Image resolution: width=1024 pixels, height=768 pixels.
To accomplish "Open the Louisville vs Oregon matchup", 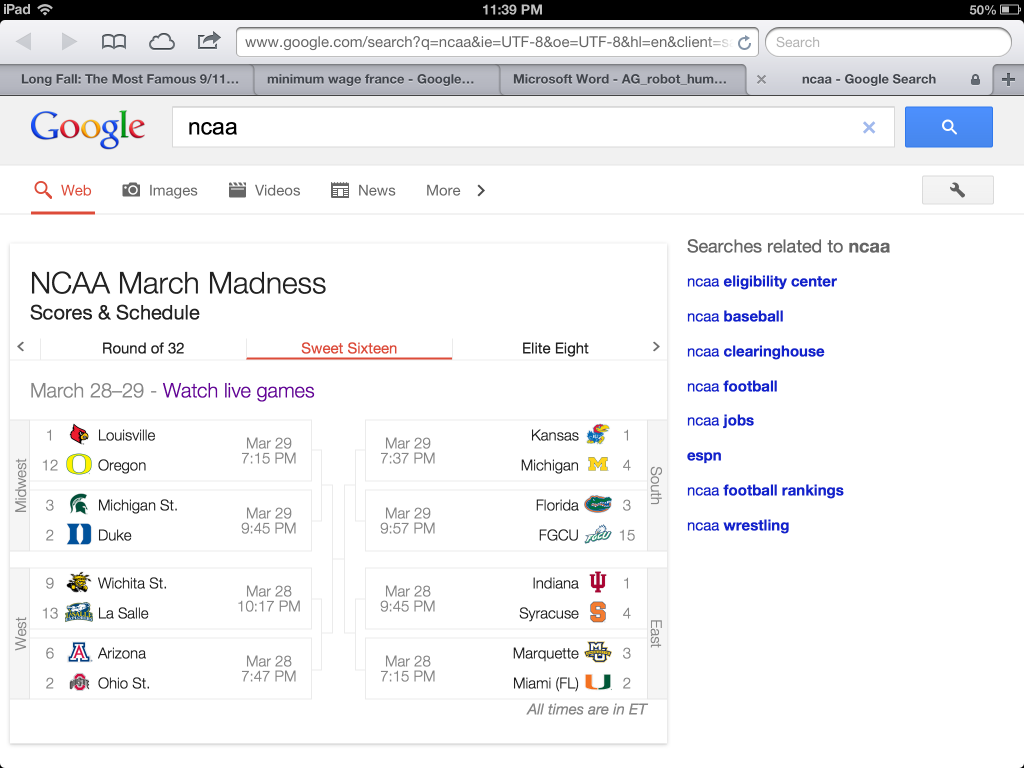I will pyautogui.click(x=171, y=451).
